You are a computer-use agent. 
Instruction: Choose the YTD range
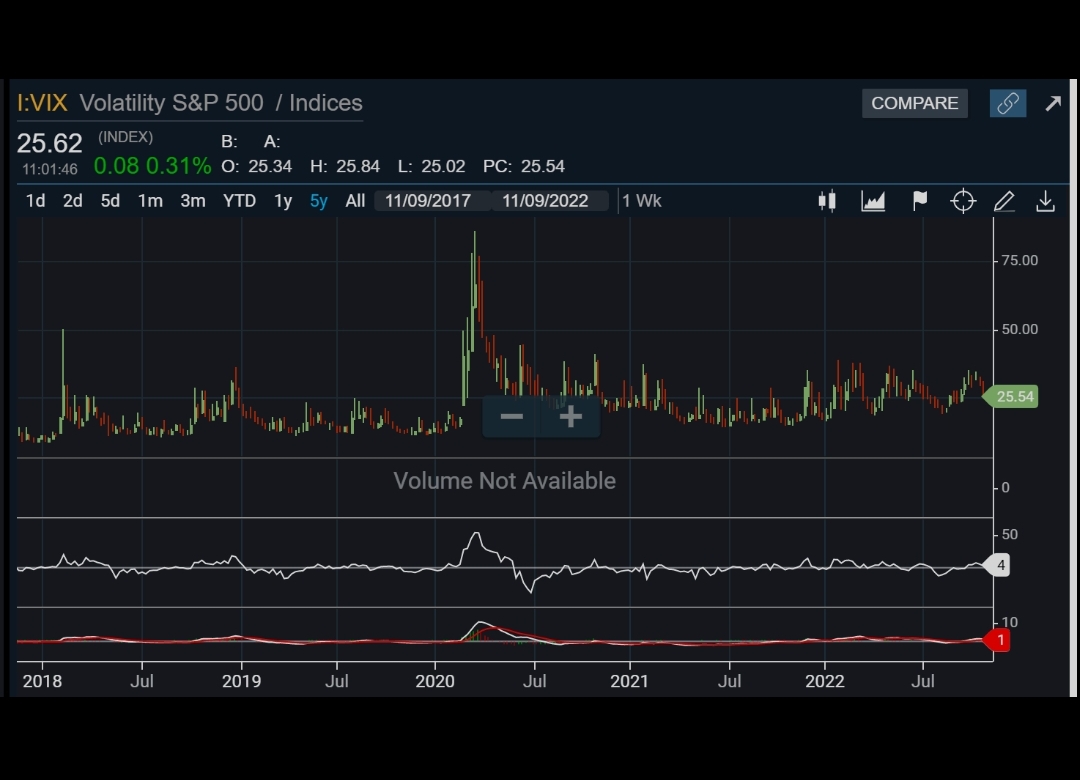point(239,201)
